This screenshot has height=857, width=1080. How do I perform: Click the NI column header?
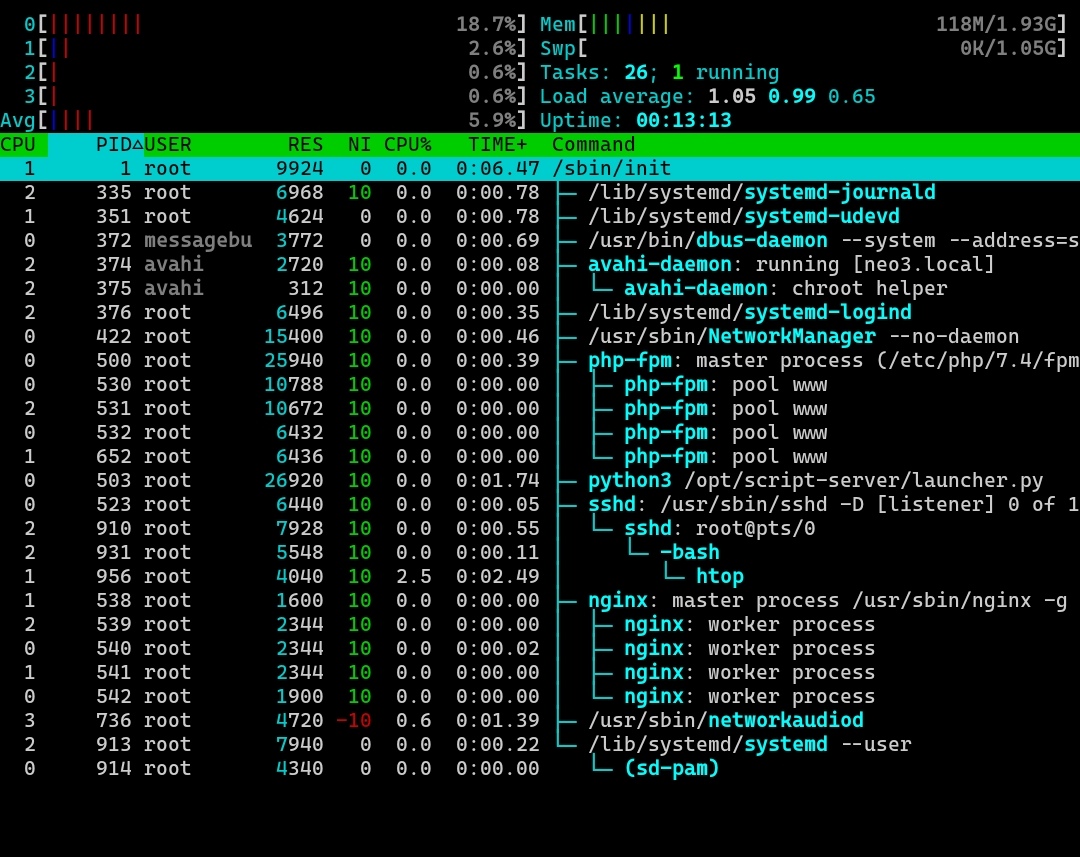click(x=359, y=144)
